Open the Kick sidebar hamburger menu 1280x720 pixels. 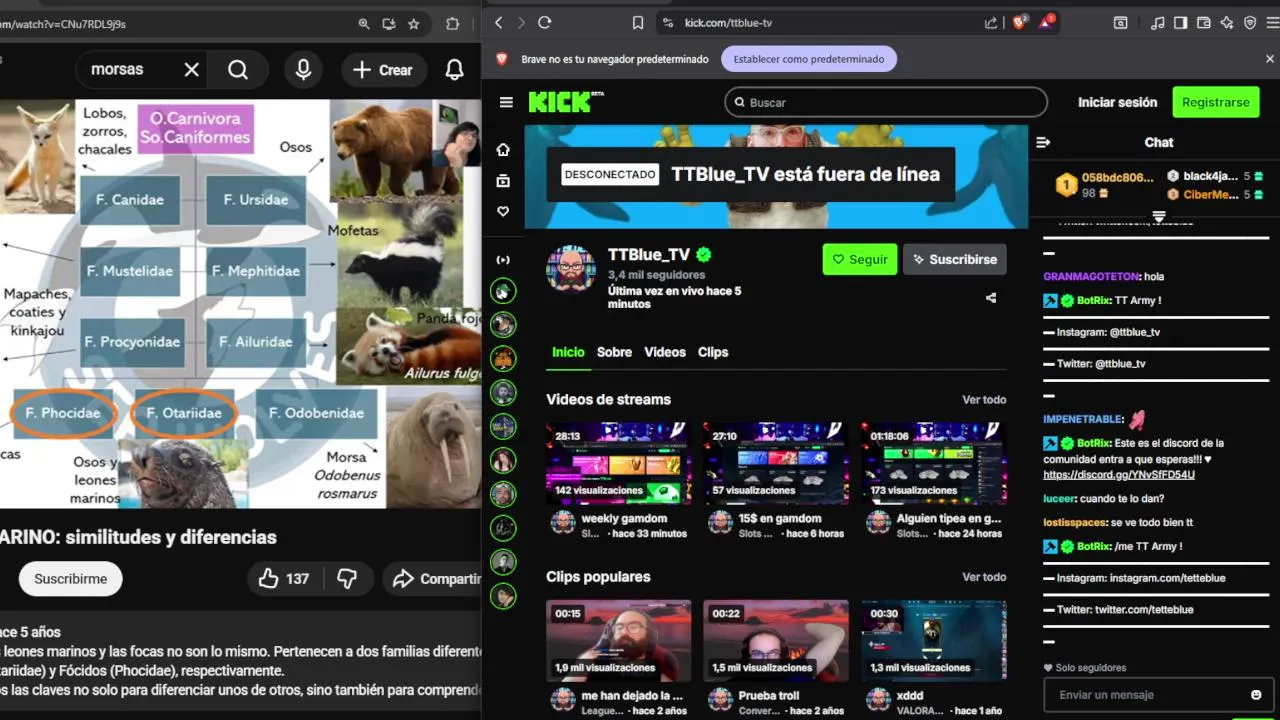tap(506, 102)
